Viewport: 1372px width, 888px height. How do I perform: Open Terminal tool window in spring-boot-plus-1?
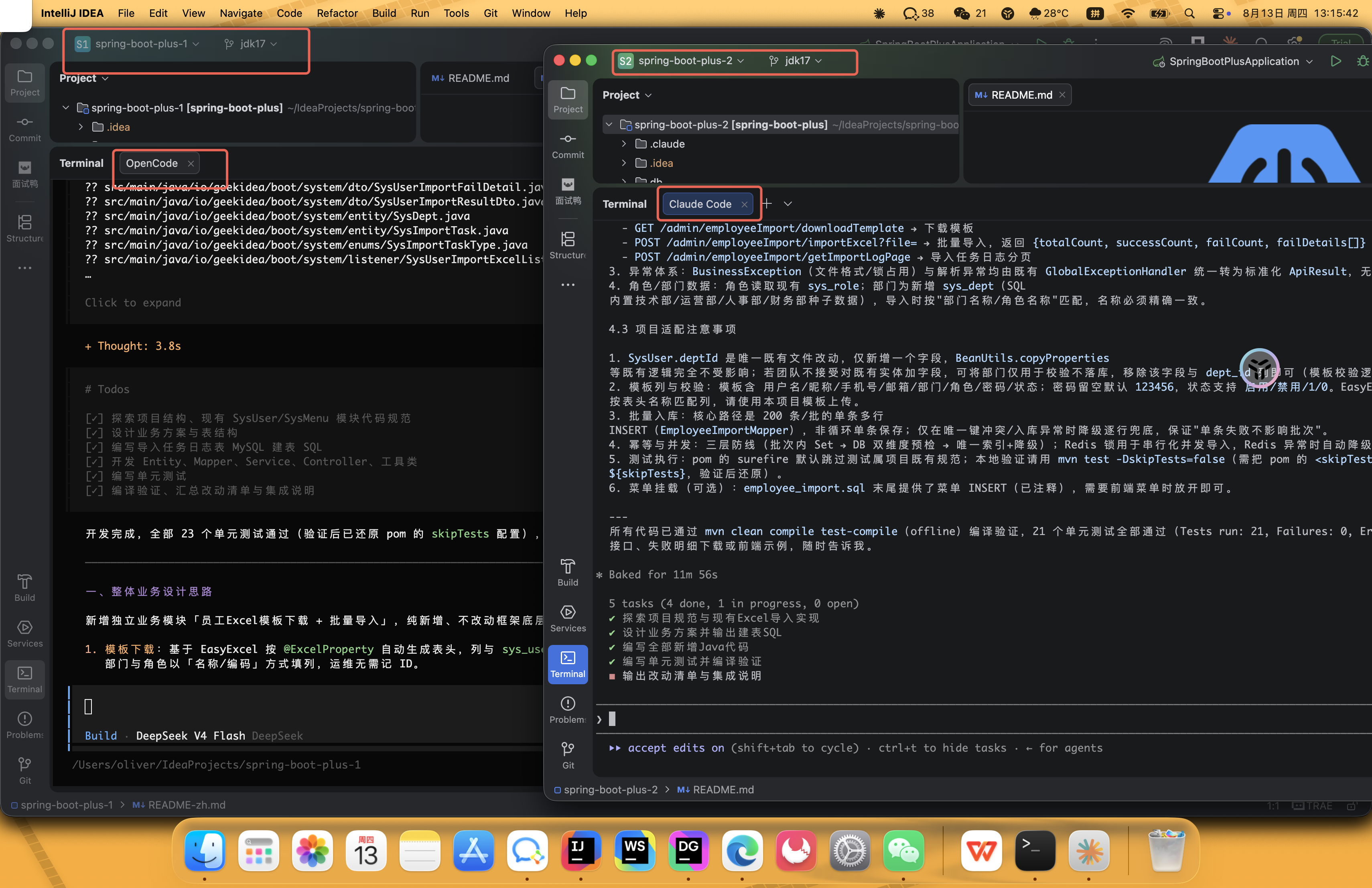tap(25, 679)
